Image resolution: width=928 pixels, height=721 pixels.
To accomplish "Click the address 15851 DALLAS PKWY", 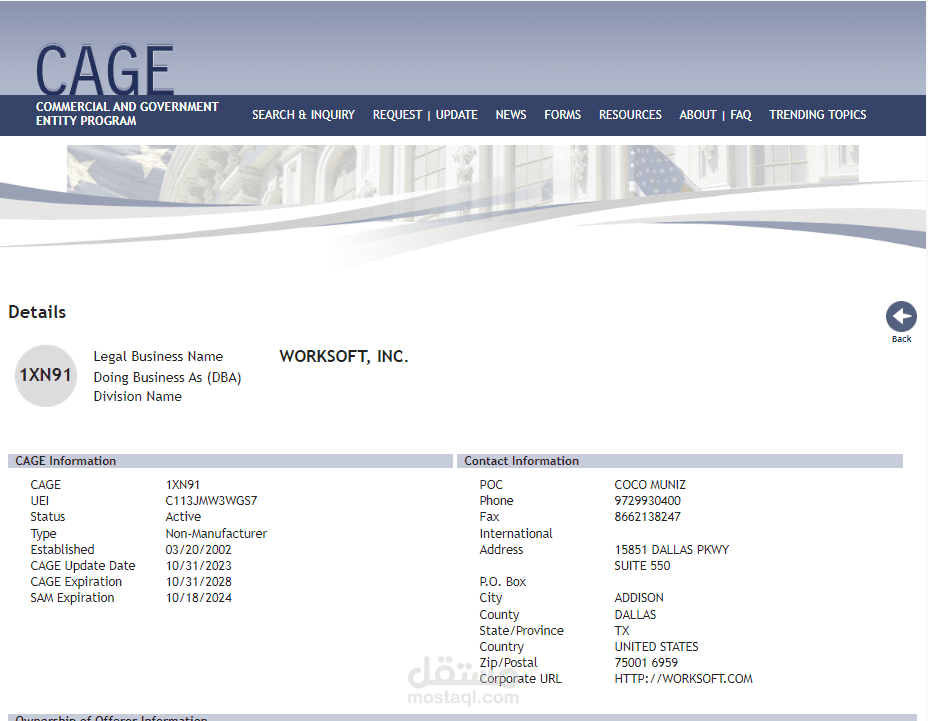I will pos(672,549).
